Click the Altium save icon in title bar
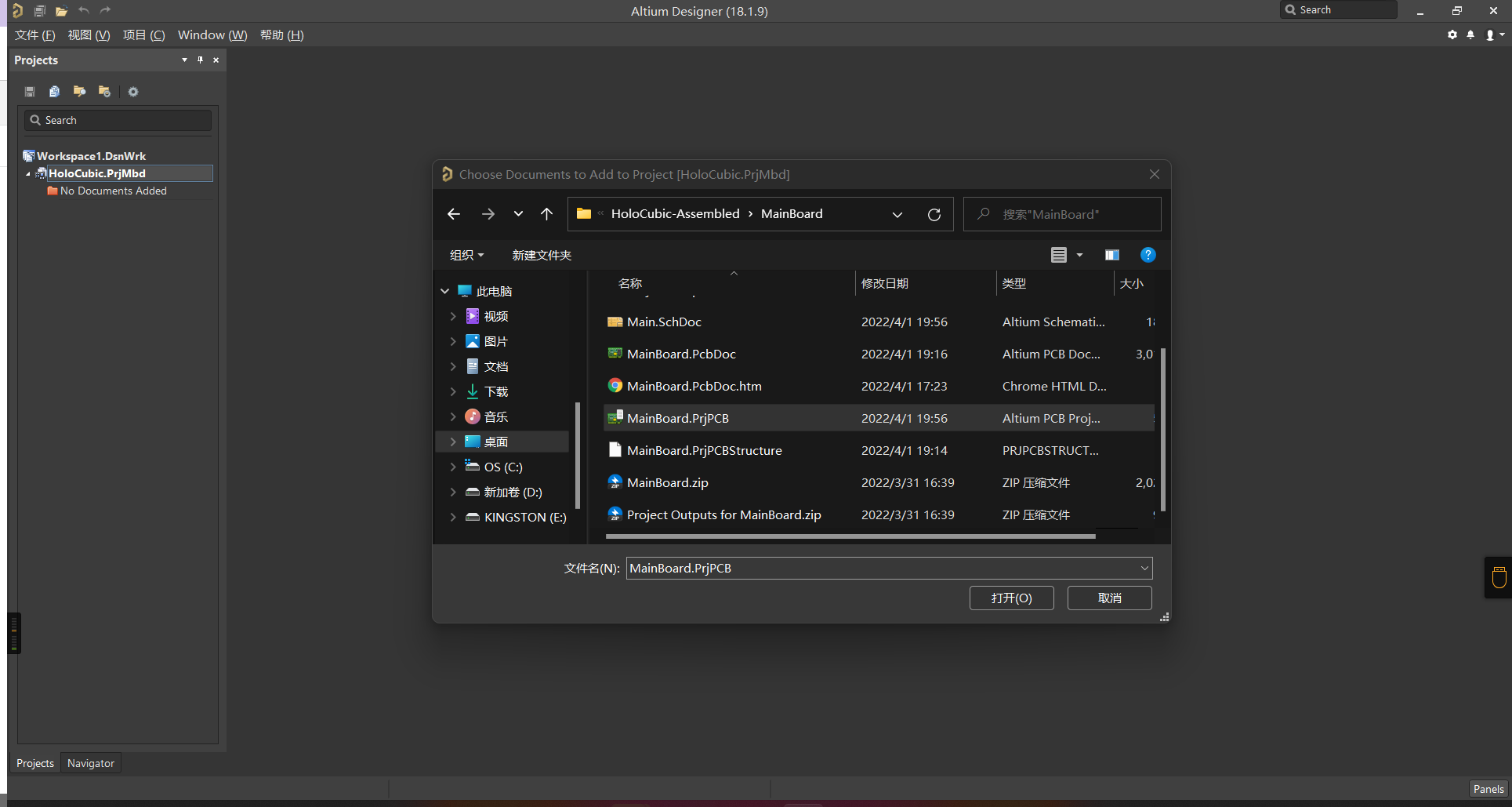 pos(39,11)
